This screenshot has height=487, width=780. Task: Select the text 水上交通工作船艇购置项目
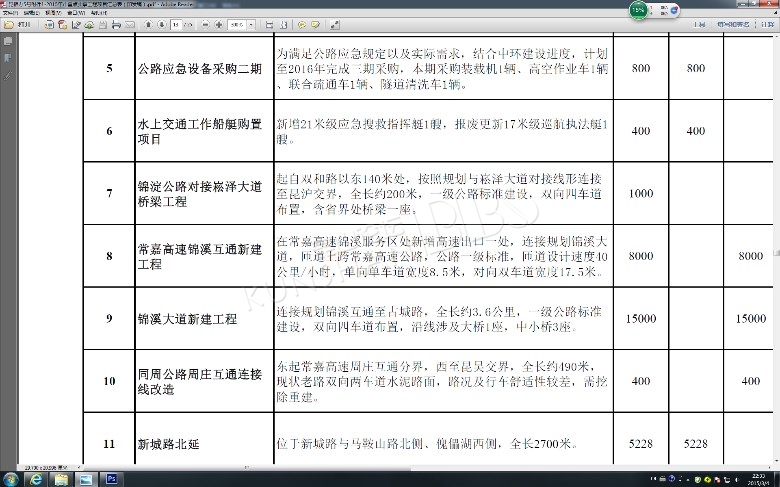tap(199, 131)
